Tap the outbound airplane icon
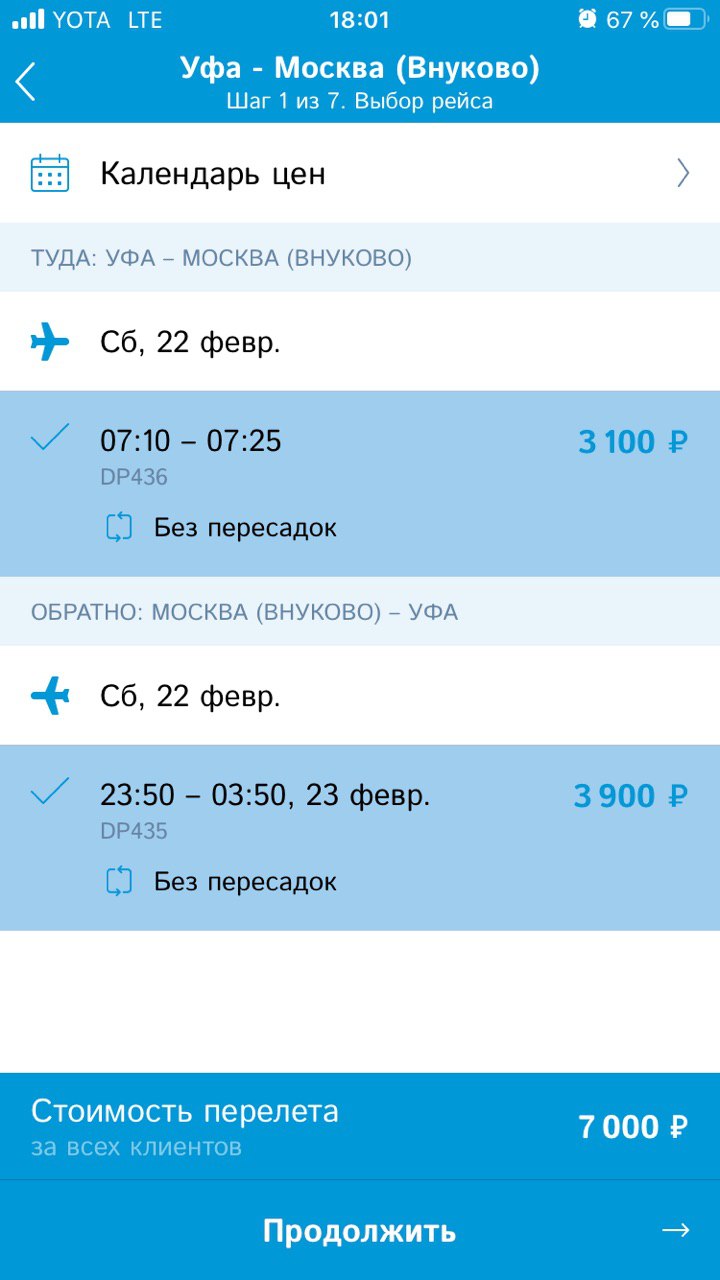The image size is (720, 1280). click(x=50, y=343)
